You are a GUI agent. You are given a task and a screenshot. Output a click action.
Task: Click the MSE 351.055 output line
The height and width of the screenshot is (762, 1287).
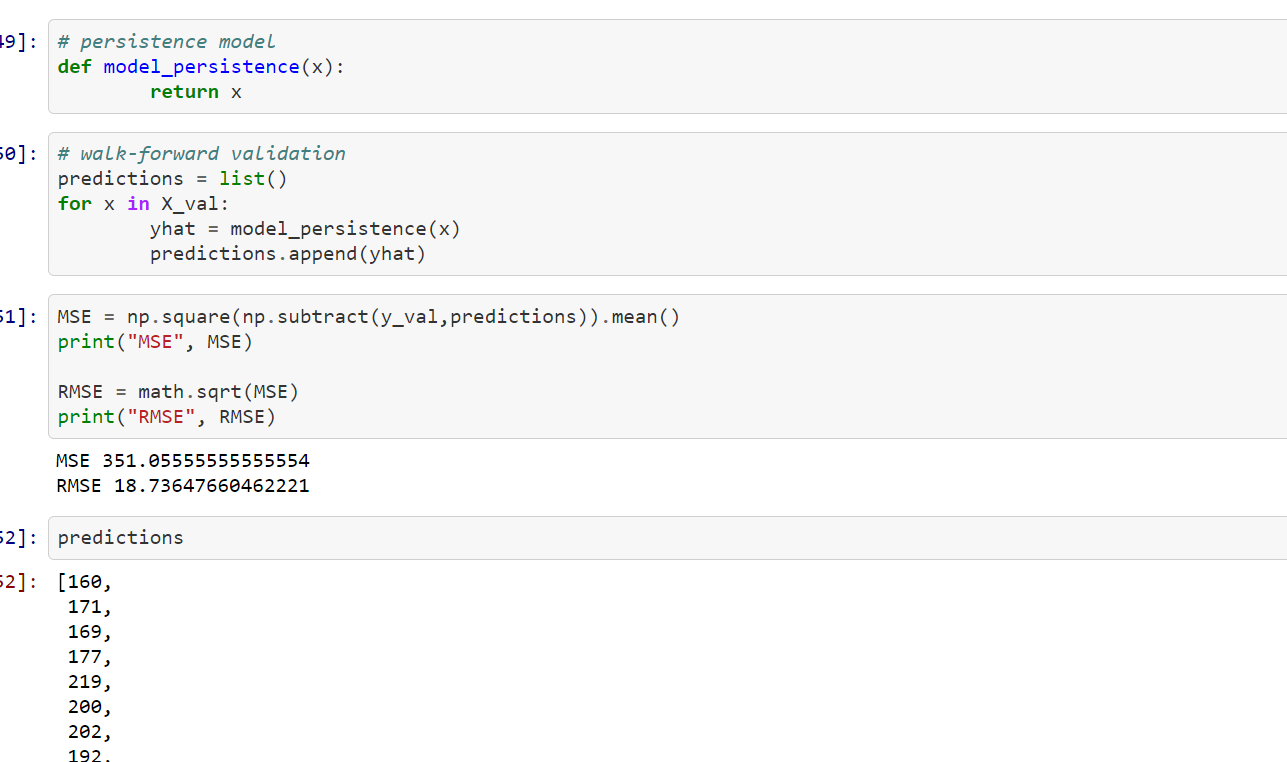(181, 460)
